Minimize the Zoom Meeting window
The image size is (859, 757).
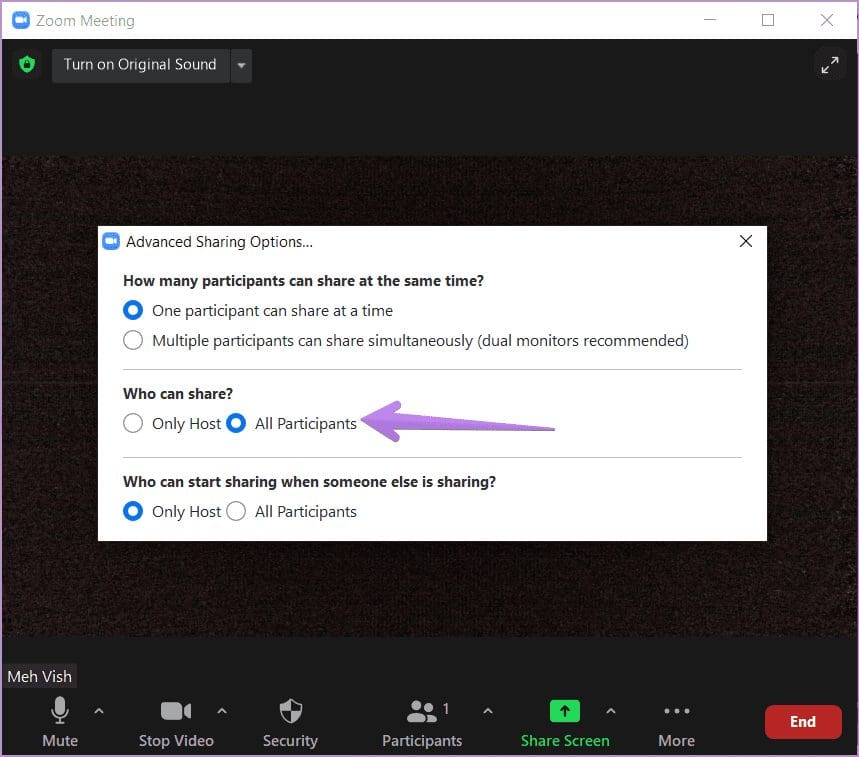710,20
